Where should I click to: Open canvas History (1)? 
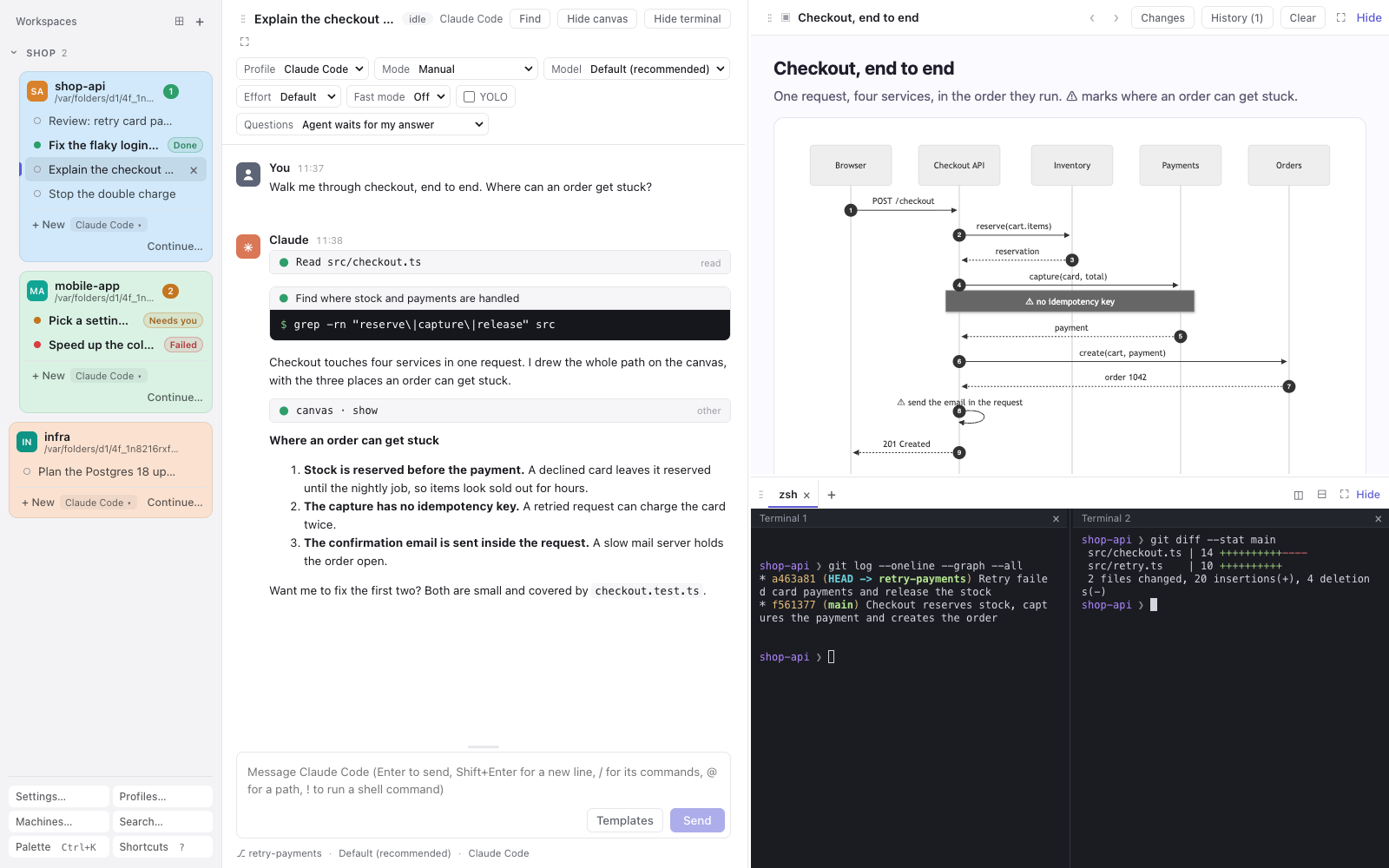point(1237,18)
